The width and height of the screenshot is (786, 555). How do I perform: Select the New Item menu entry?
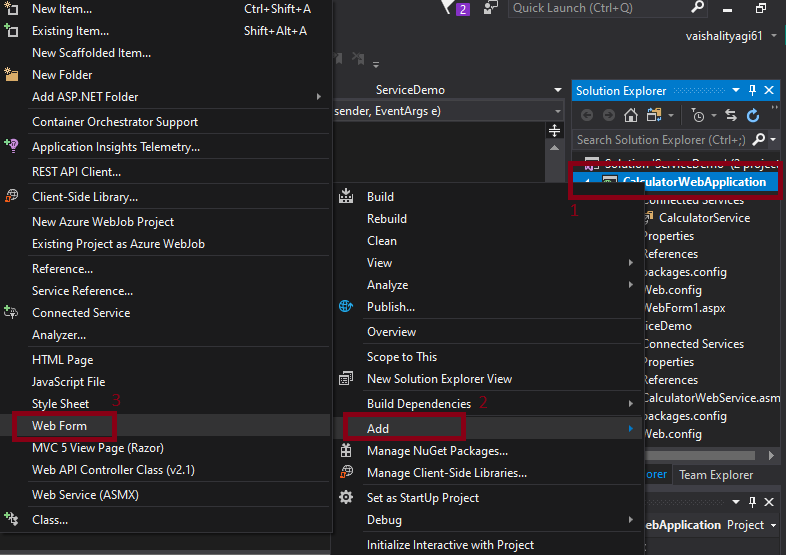(x=165, y=9)
